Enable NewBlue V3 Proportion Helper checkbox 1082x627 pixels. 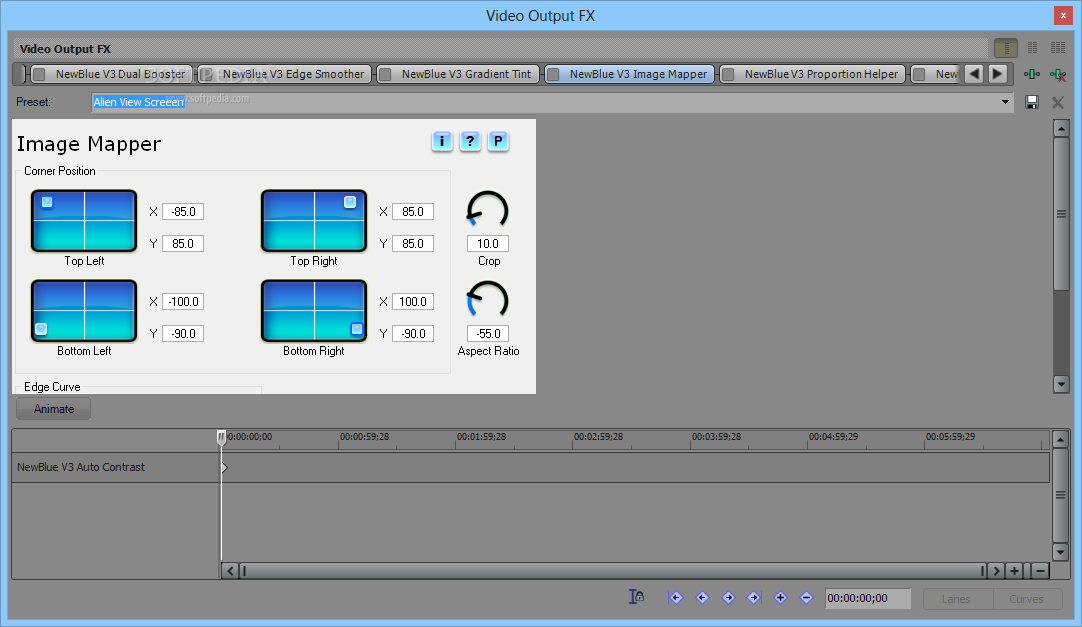click(727, 74)
